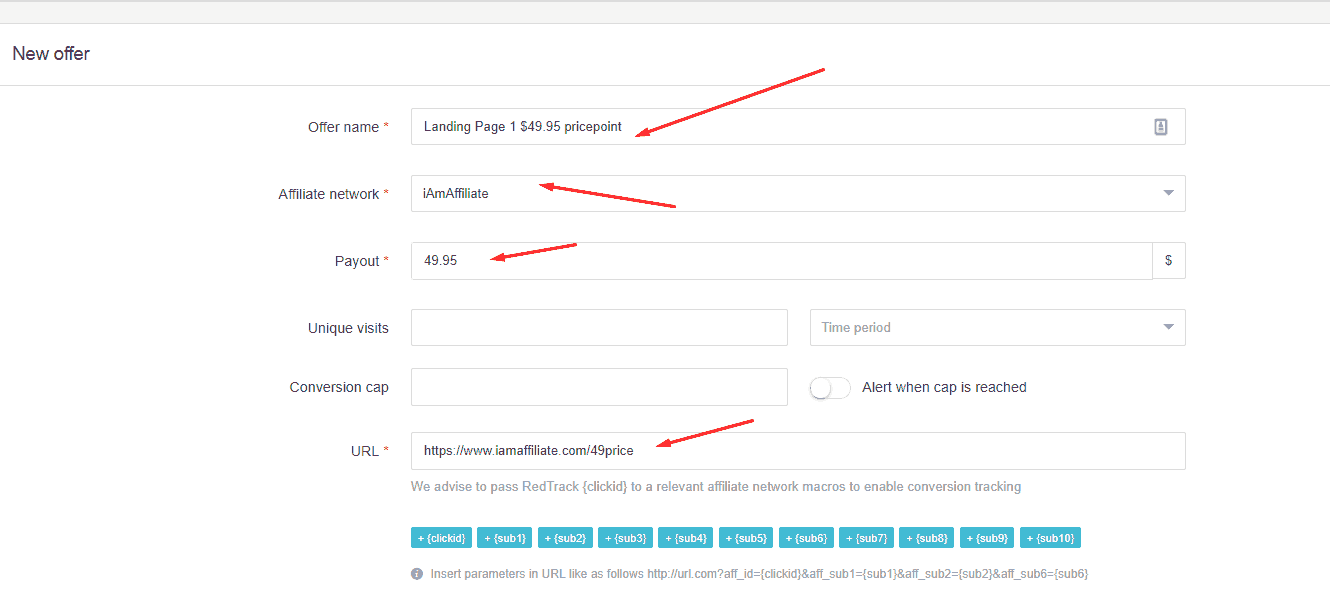The height and width of the screenshot is (606, 1330).
Task: Choose the + {sub9} parameter button
Action: tap(987, 538)
